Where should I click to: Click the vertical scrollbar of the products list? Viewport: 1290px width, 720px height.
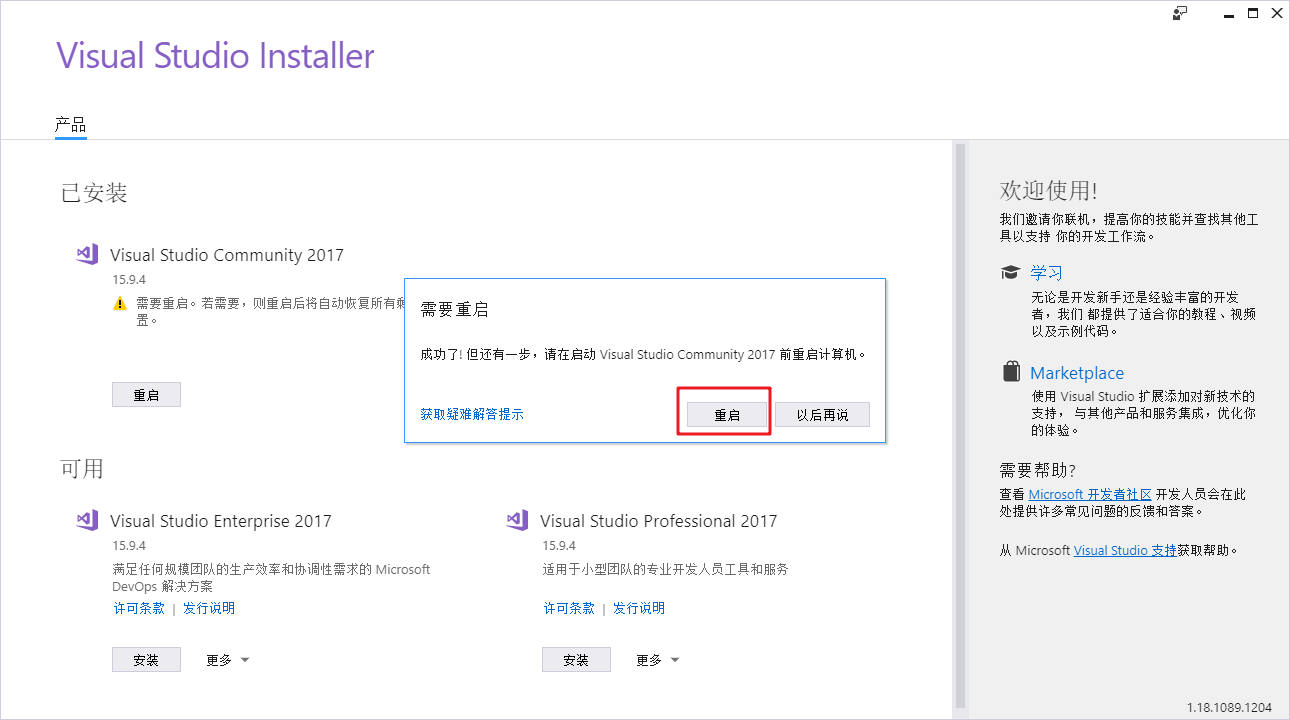click(x=961, y=425)
